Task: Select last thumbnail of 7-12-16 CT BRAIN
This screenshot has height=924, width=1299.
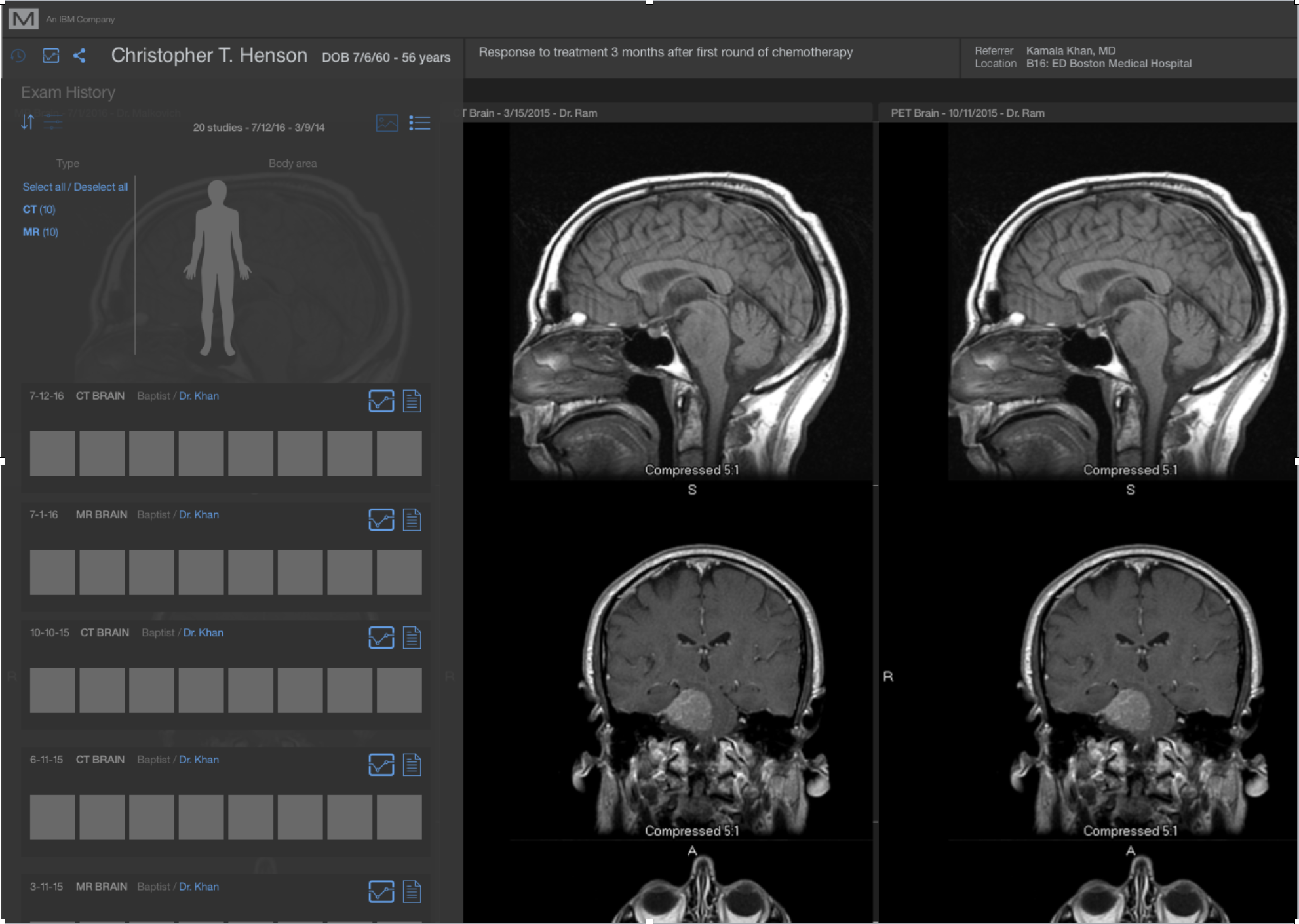Action: (x=399, y=453)
